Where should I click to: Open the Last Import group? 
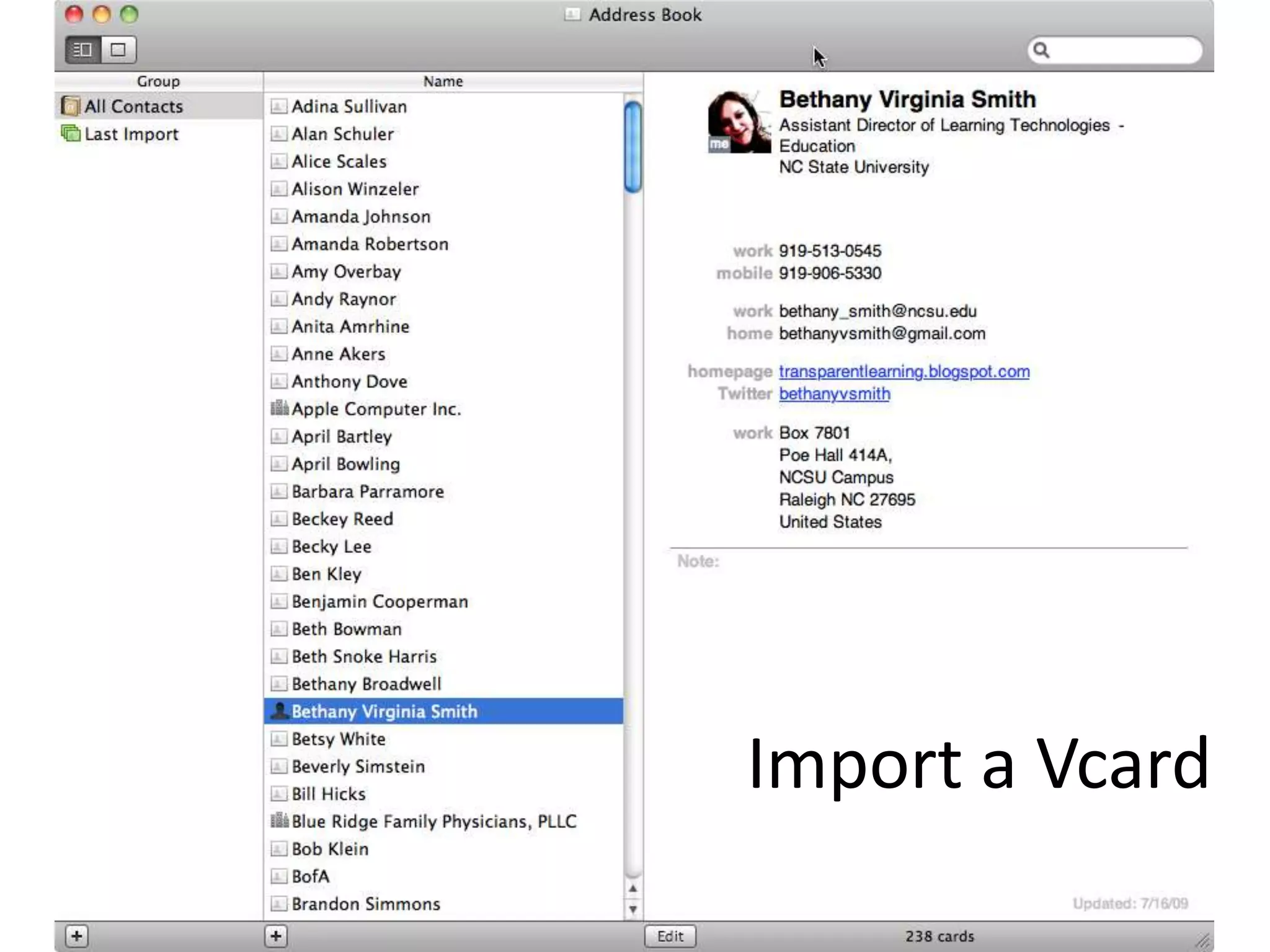pos(159,134)
